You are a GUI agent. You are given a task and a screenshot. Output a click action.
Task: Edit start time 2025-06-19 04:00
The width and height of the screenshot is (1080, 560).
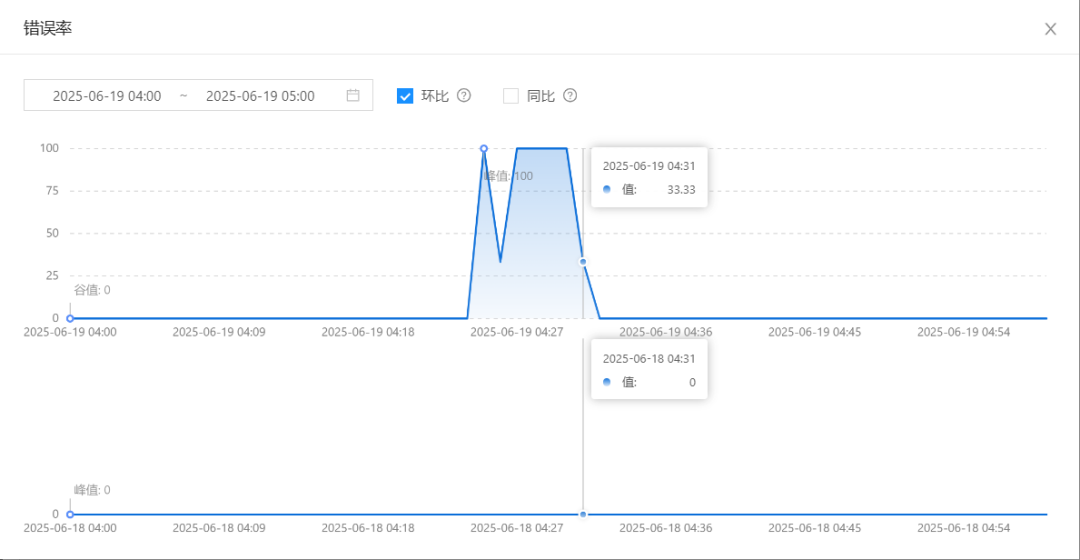(x=107, y=96)
